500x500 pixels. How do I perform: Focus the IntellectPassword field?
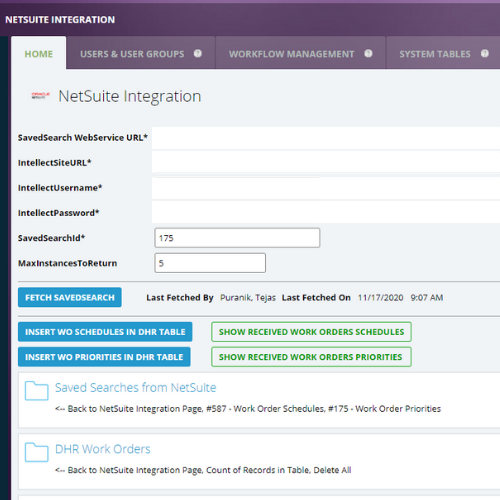pyautogui.click(x=326, y=212)
